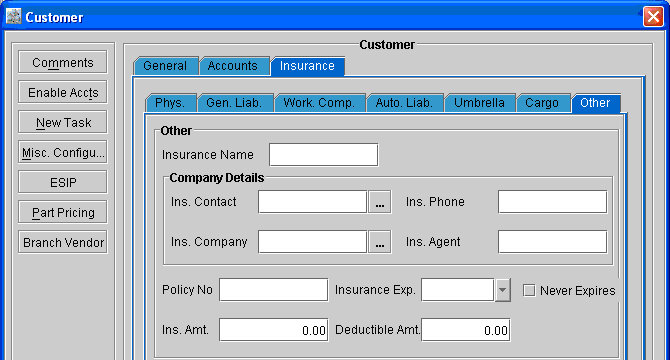Open the Umbrella tab
Image resolution: width=670 pixels, height=360 pixels.
(x=479, y=103)
